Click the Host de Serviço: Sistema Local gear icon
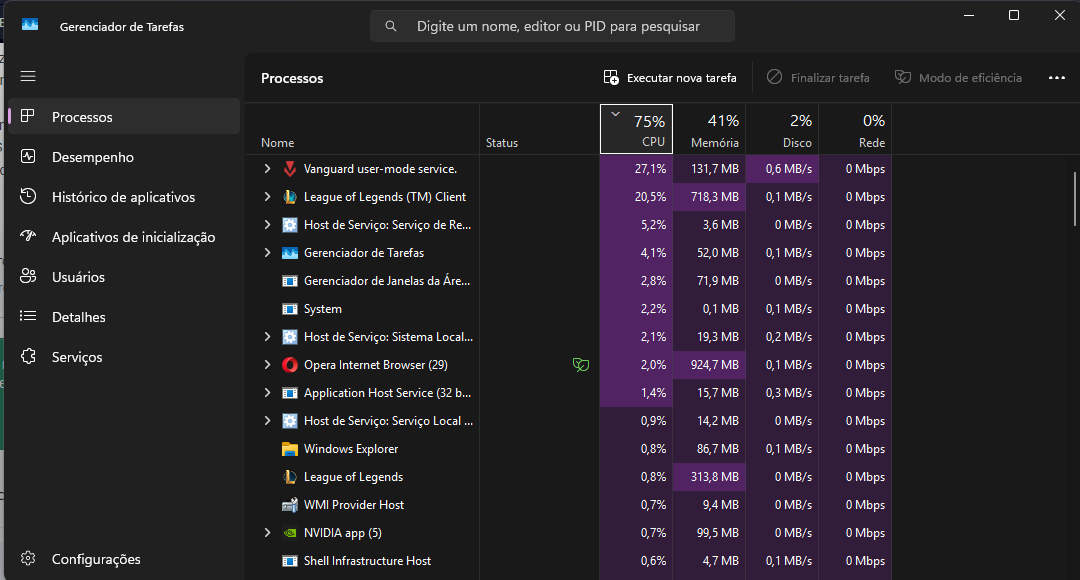The width and height of the screenshot is (1080, 580). coord(290,337)
